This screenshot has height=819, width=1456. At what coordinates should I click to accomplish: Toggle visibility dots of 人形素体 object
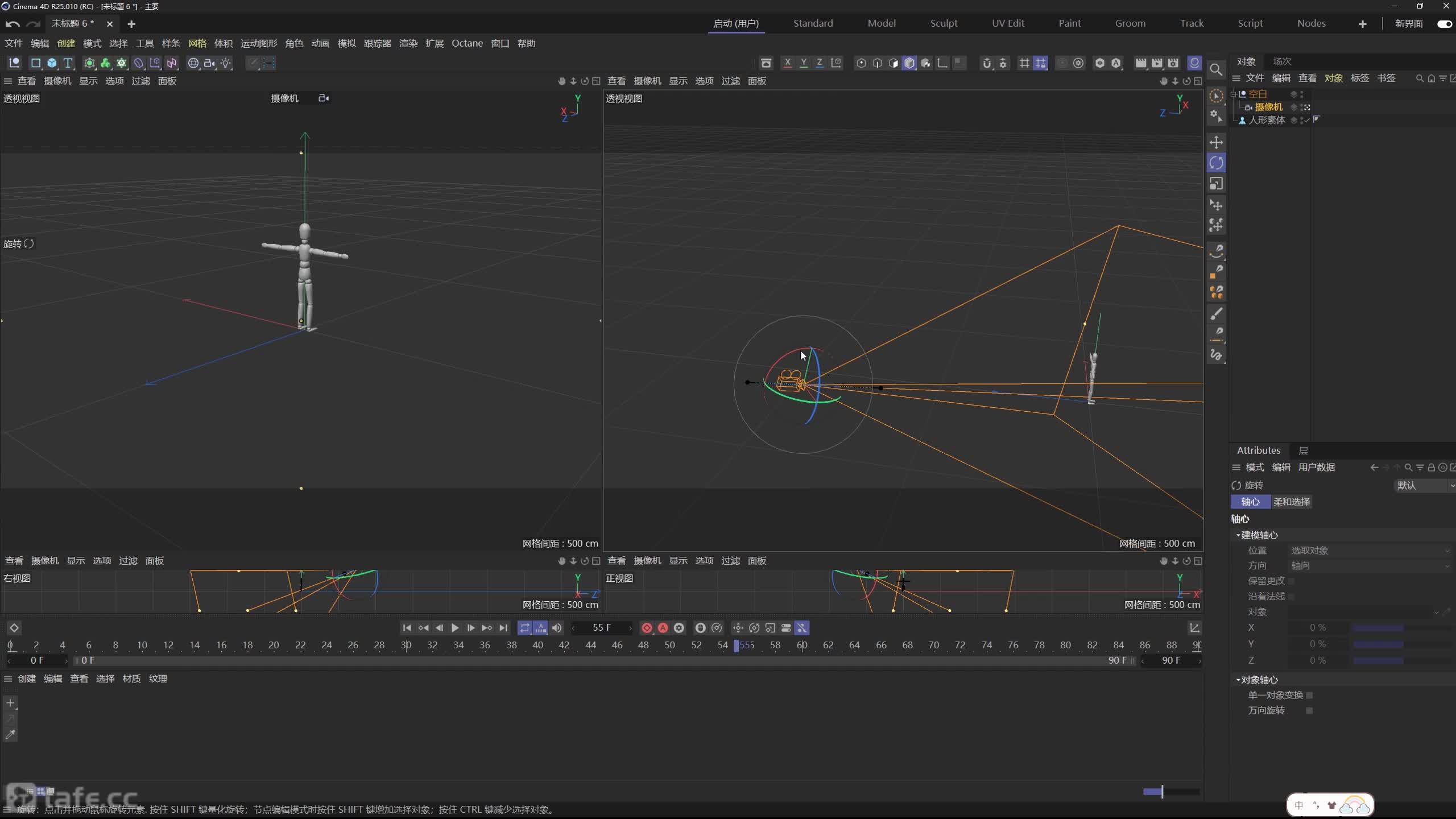(1302, 120)
